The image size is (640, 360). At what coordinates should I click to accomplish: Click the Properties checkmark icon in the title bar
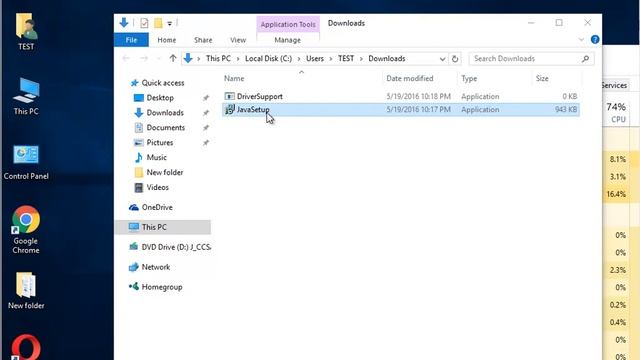click(144, 23)
